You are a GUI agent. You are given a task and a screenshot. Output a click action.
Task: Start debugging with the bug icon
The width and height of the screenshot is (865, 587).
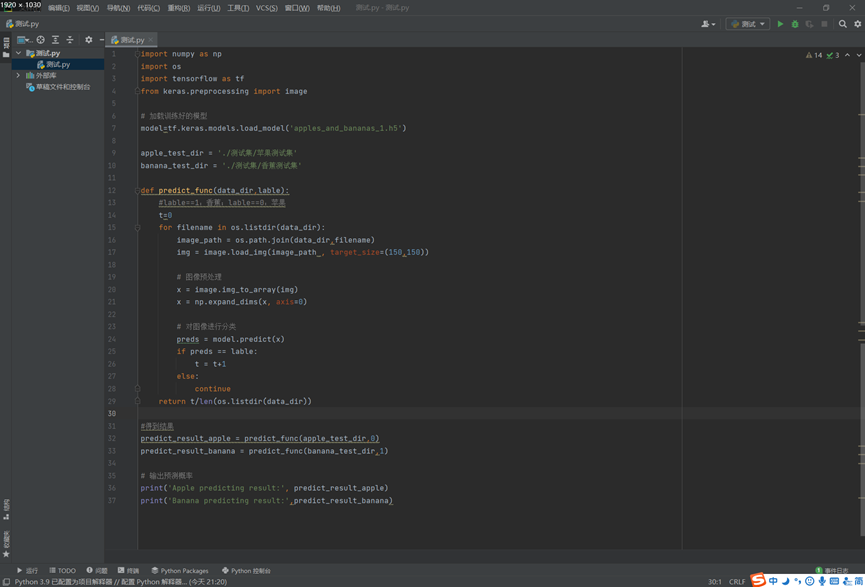click(x=795, y=24)
